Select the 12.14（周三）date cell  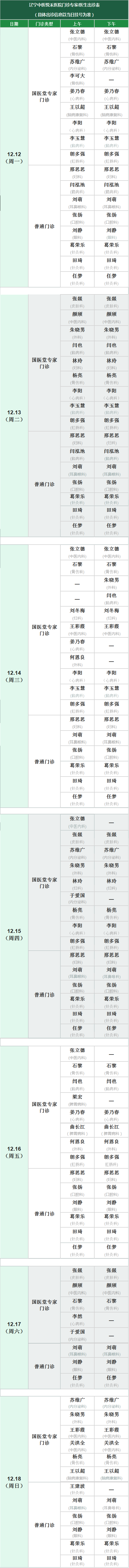click(x=14, y=676)
